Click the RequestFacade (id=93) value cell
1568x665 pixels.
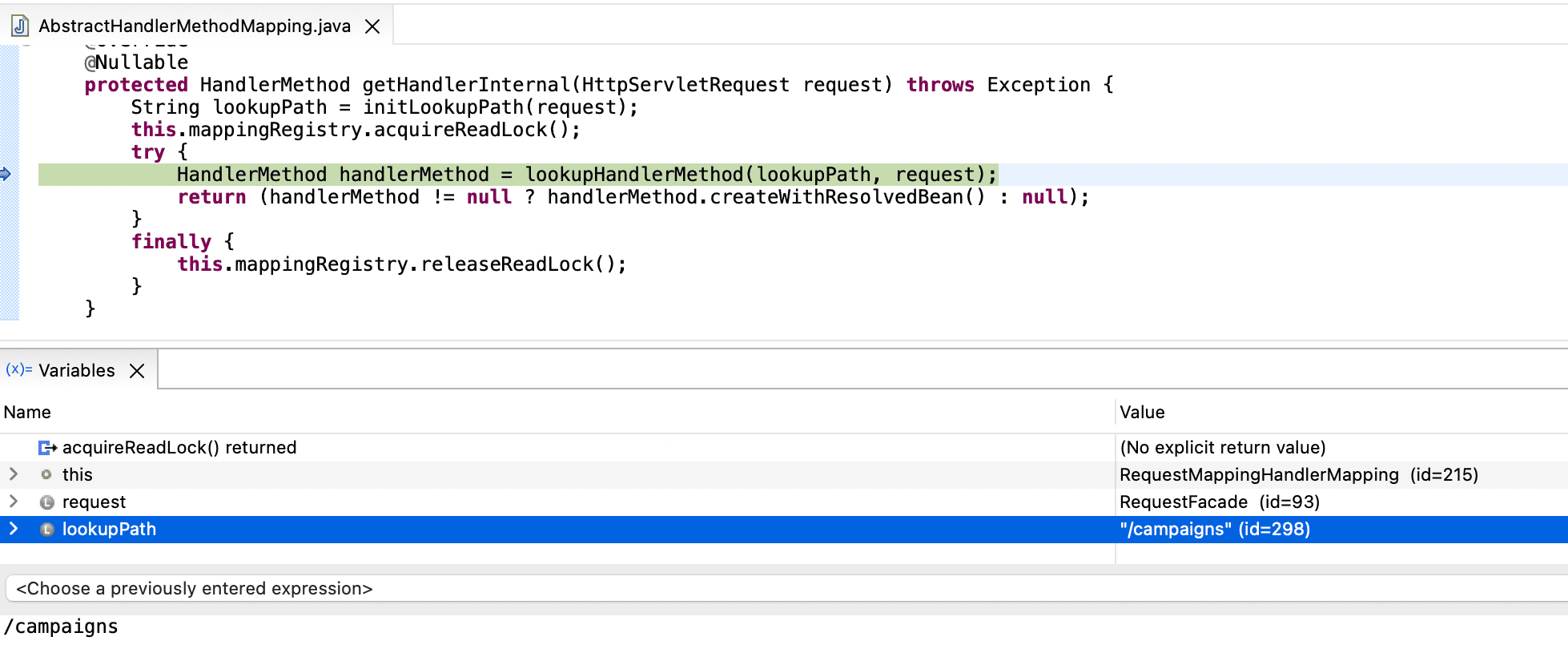coord(1219,502)
